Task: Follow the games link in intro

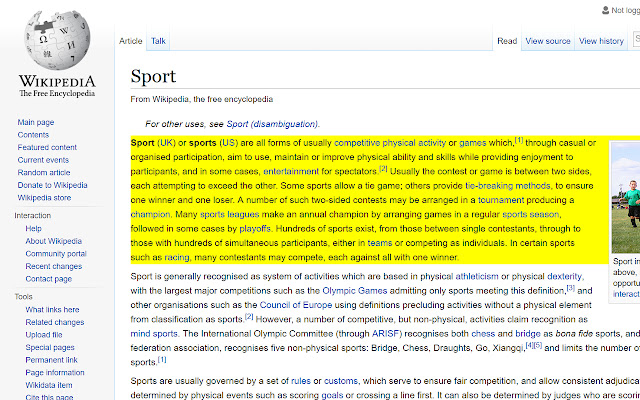Action: 473,143
